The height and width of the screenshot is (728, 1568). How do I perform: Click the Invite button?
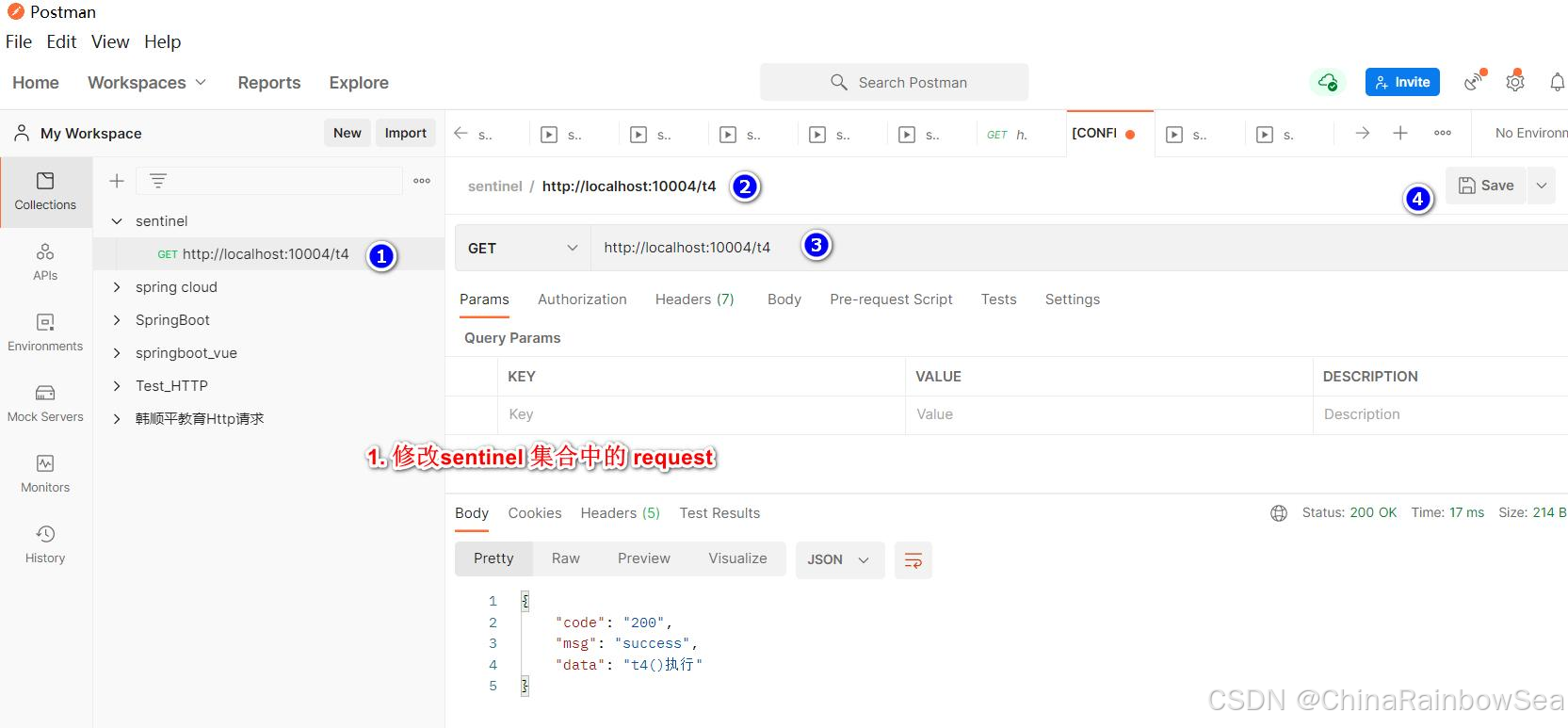pos(1402,82)
